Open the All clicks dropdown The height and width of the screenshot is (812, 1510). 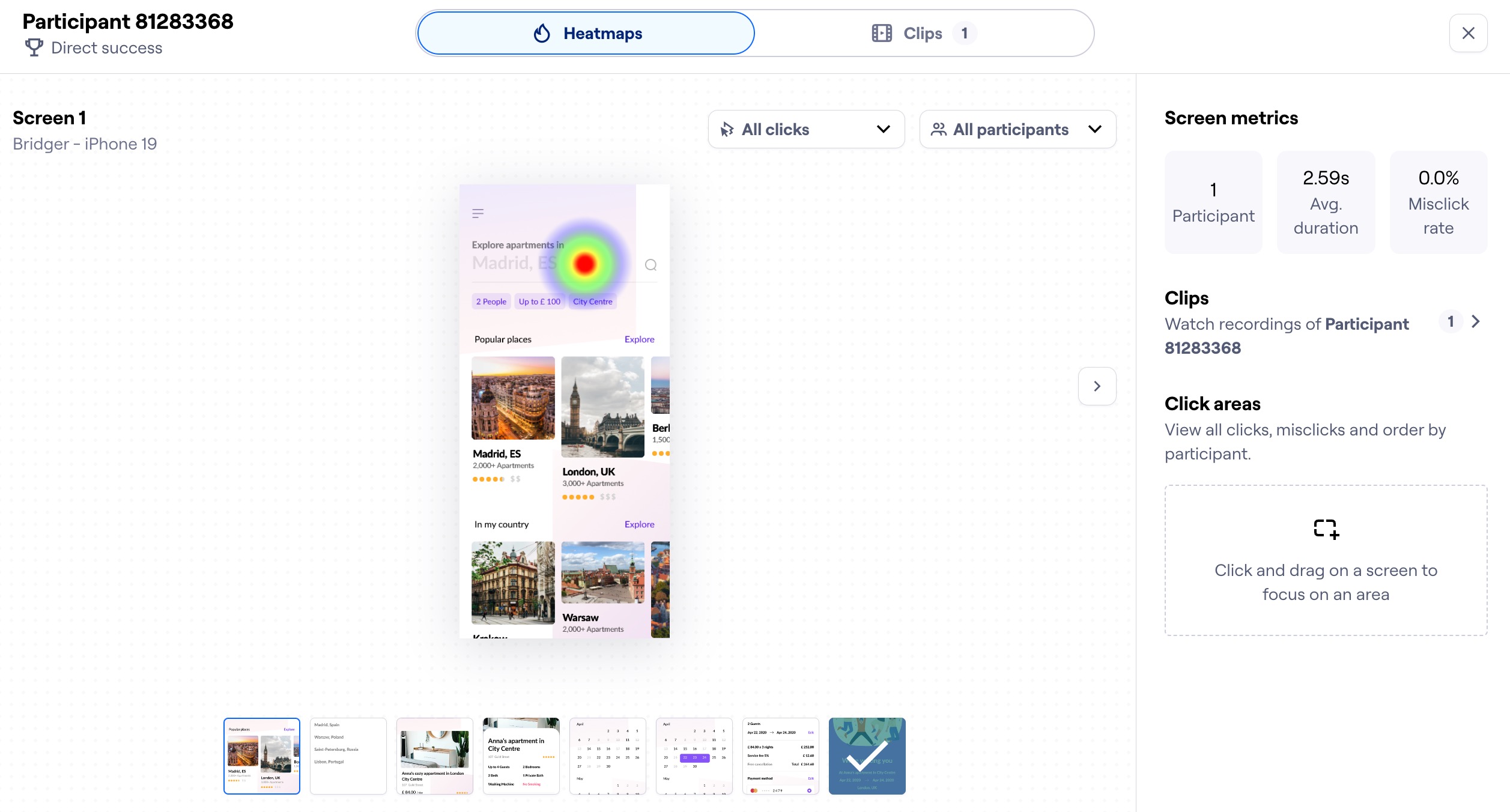tap(806, 129)
